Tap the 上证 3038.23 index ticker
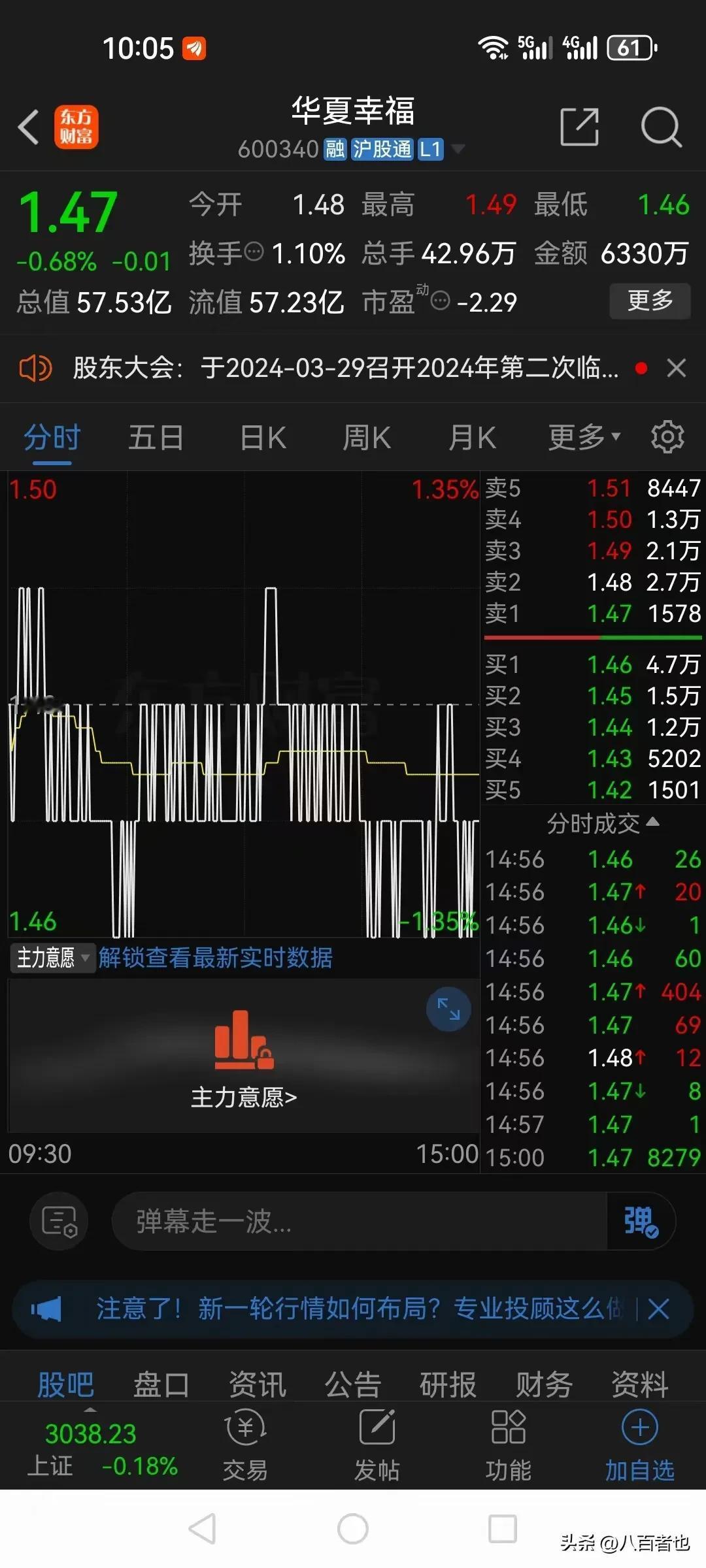The height and width of the screenshot is (1568, 706). 102,1450
